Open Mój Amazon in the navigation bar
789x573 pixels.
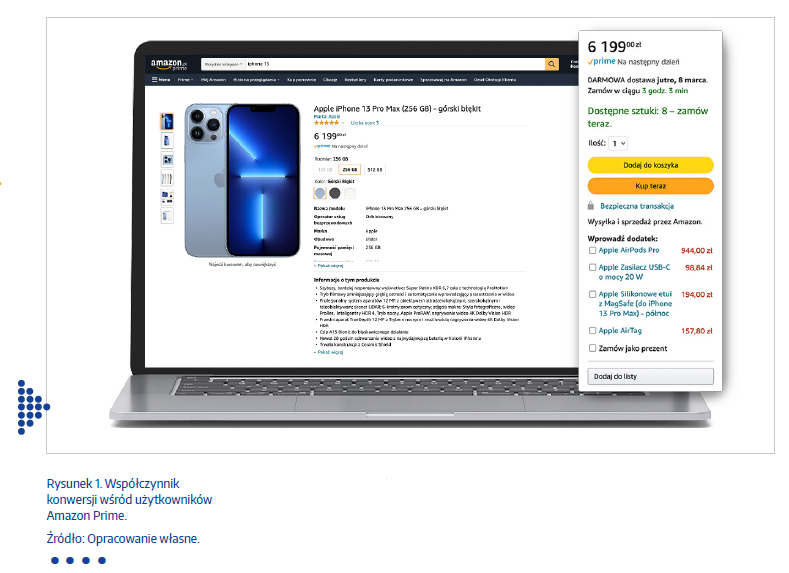pos(213,79)
